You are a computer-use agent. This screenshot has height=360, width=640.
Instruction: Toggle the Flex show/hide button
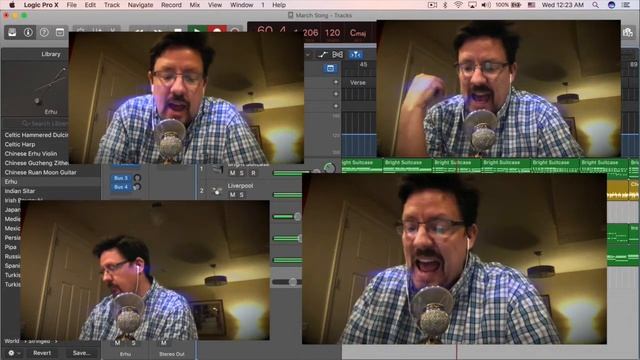tap(338, 54)
